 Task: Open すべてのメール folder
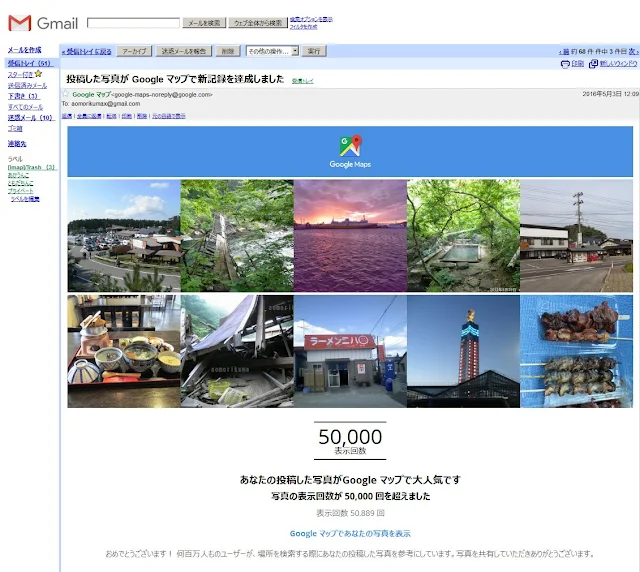pos(25,107)
